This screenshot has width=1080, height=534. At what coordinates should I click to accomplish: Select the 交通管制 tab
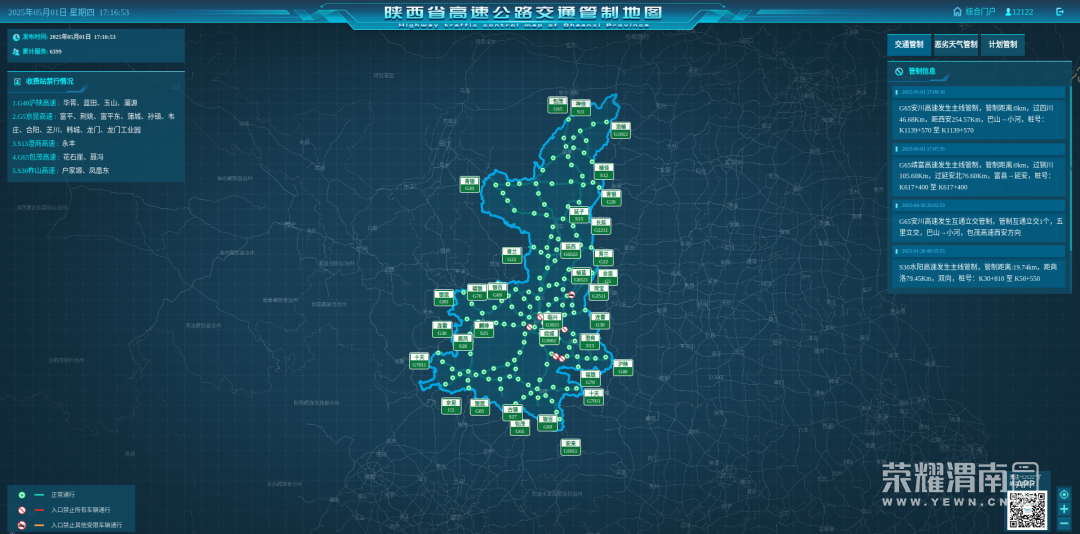(x=908, y=45)
